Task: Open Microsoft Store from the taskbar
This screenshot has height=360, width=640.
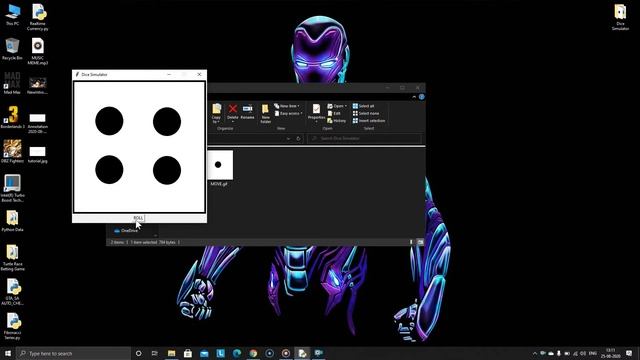Action: point(188,353)
